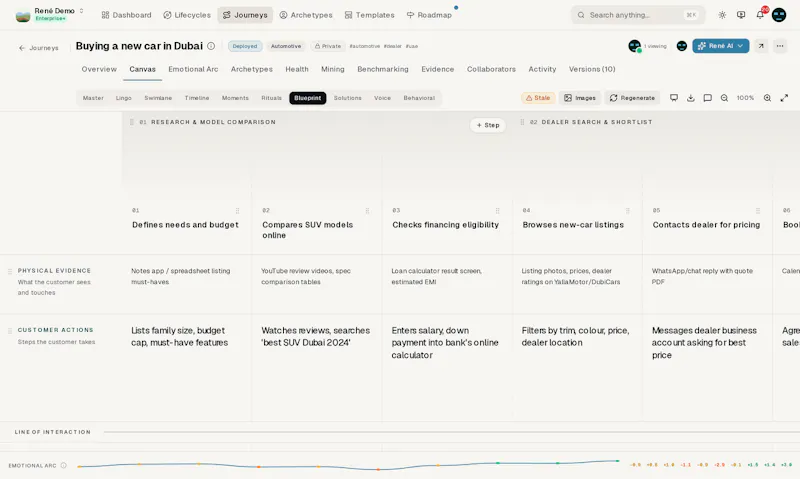Enter fullscreen with the expand arrows icon
The height and width of the screenshot is (479, 800).
(784, 98)
